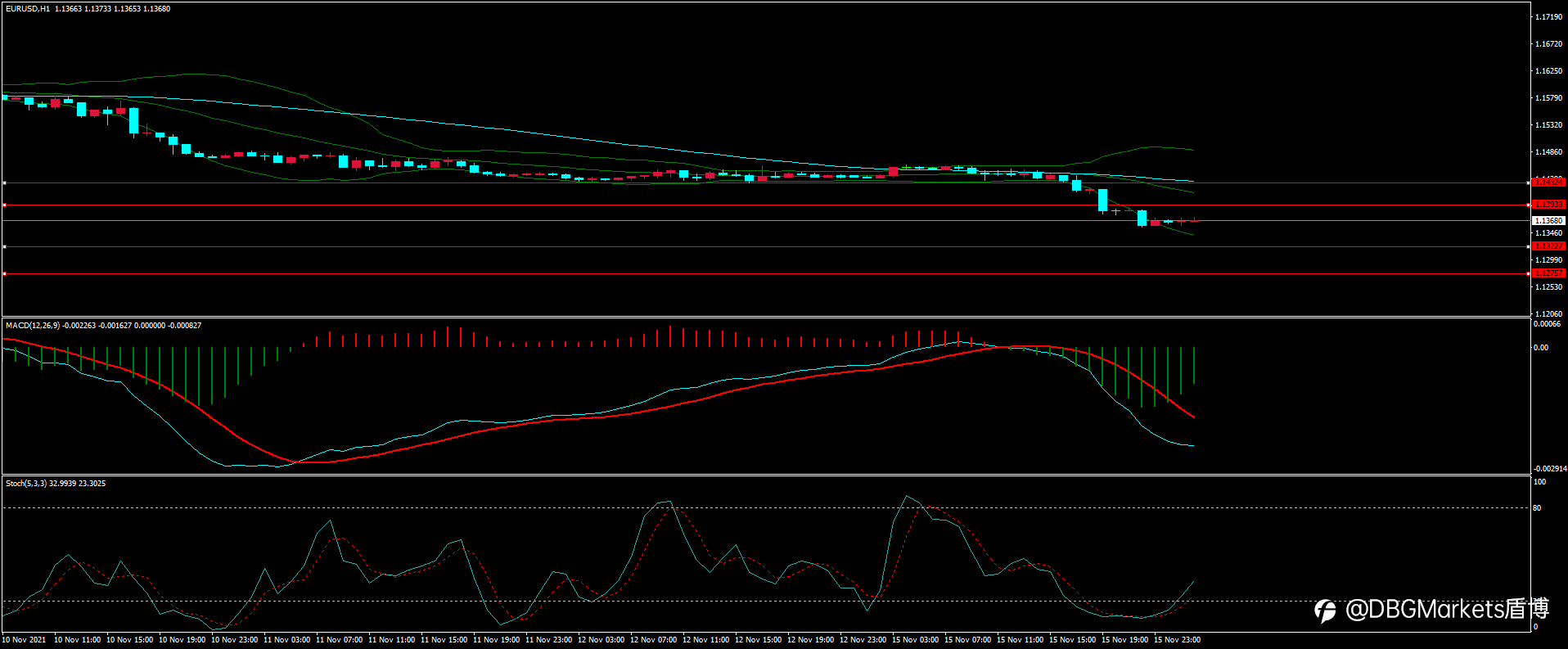Image resolution: width=1568 pixels, height=649 pixels.
Task: Click the 1.17190 price scale value
Action: click(1548, 17)
